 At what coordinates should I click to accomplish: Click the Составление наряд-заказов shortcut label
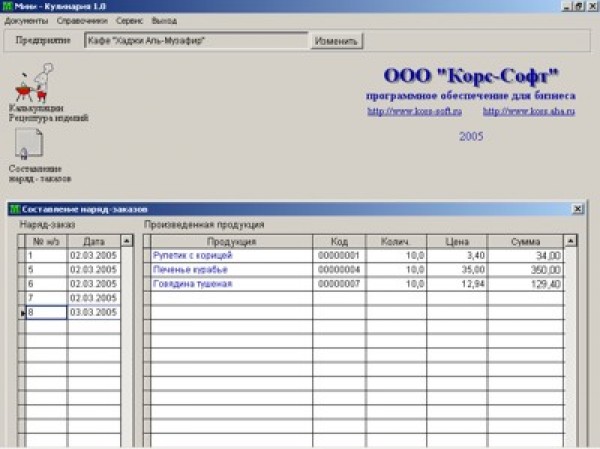[x=40, y=173]
